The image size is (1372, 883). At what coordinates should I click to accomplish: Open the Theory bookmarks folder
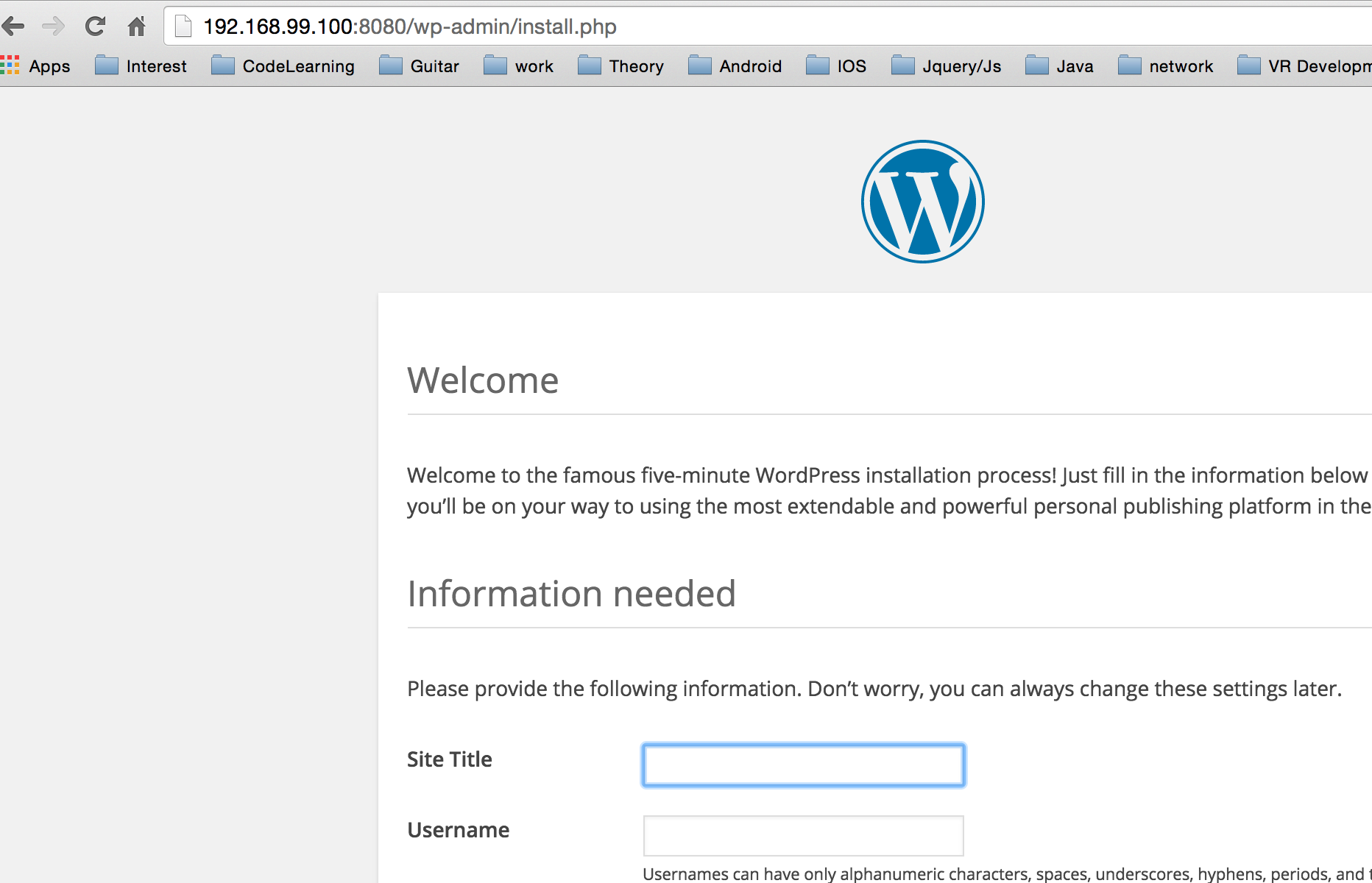[620, 66]
